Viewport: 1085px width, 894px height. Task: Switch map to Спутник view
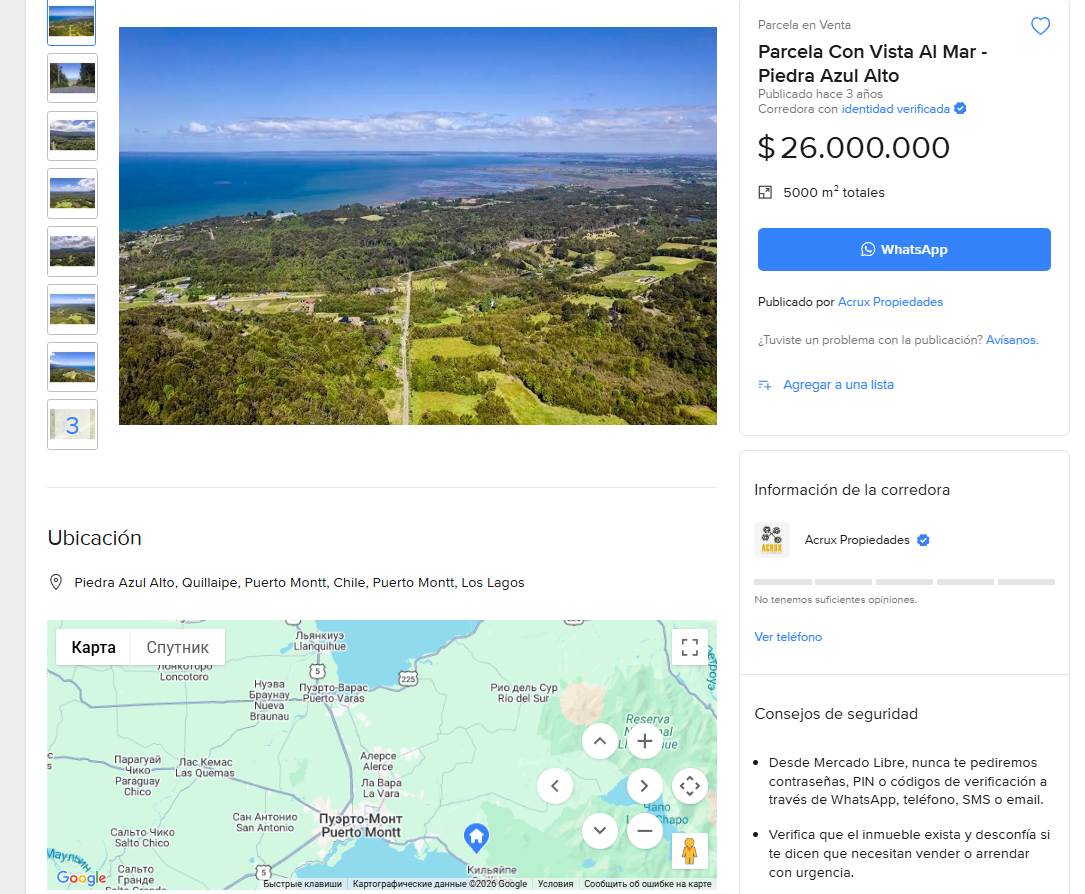178,647
